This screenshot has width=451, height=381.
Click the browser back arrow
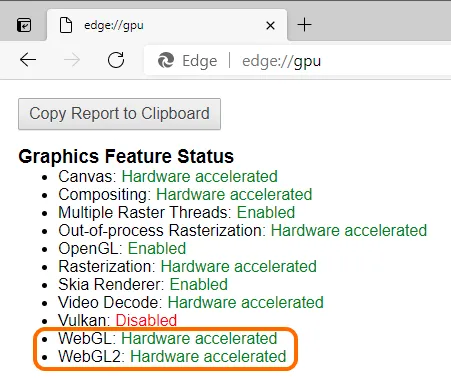coord(28,60)
